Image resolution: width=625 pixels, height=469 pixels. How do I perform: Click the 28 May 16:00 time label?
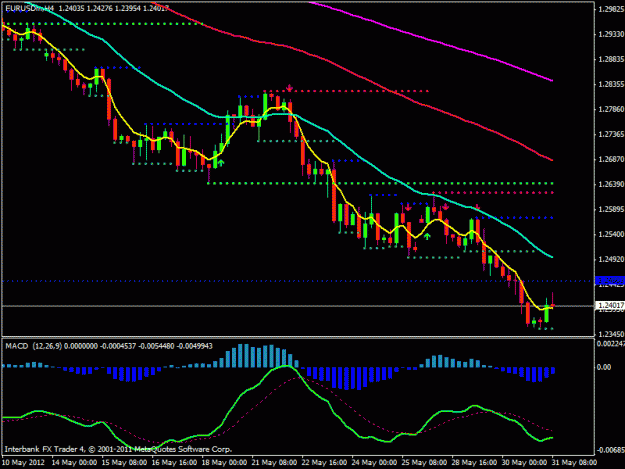tap(474, 463)
